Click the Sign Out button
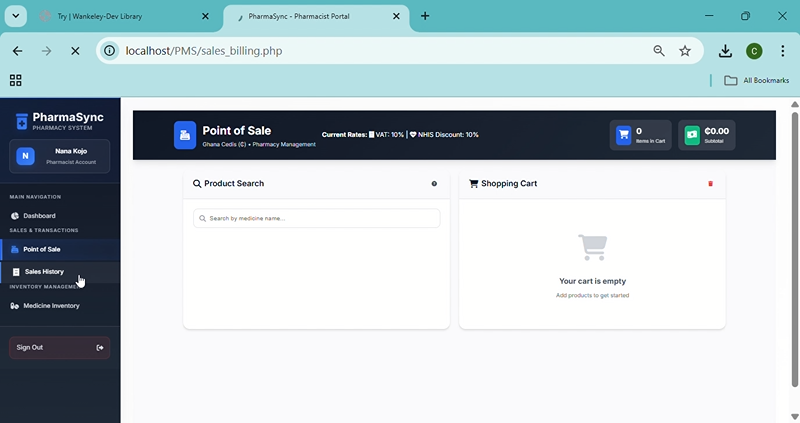Screen dimensions: 800x423 click(x=59, y=347)
